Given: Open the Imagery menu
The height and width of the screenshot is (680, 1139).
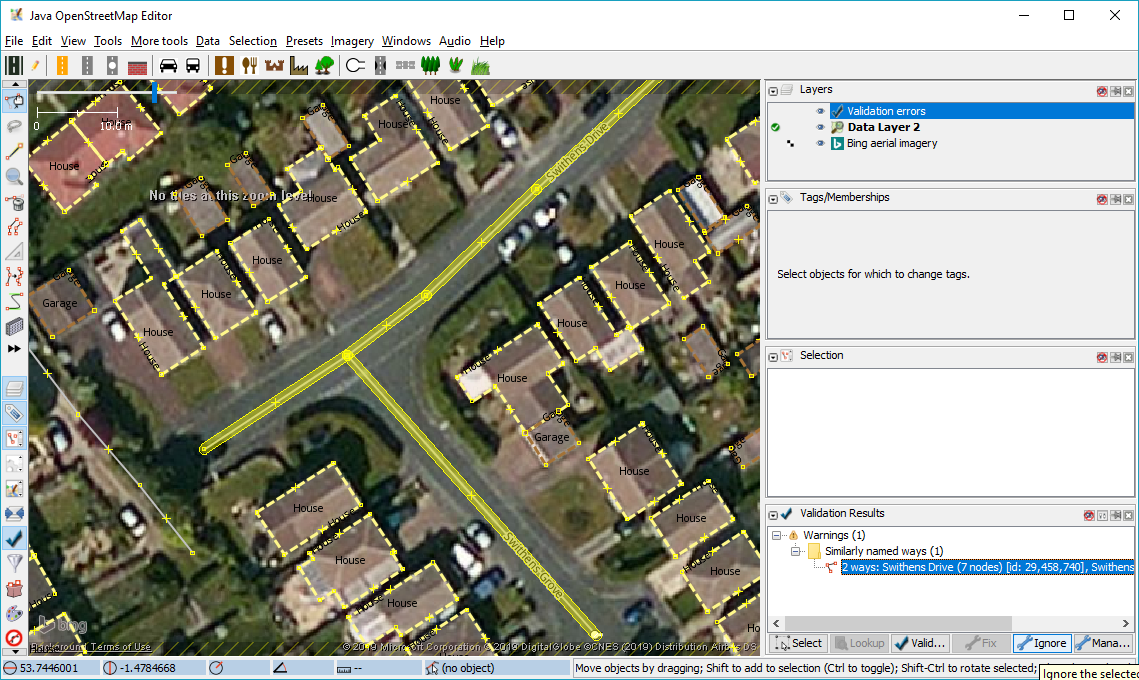Looking at the screenshot, I should click(x=352, y=41).
